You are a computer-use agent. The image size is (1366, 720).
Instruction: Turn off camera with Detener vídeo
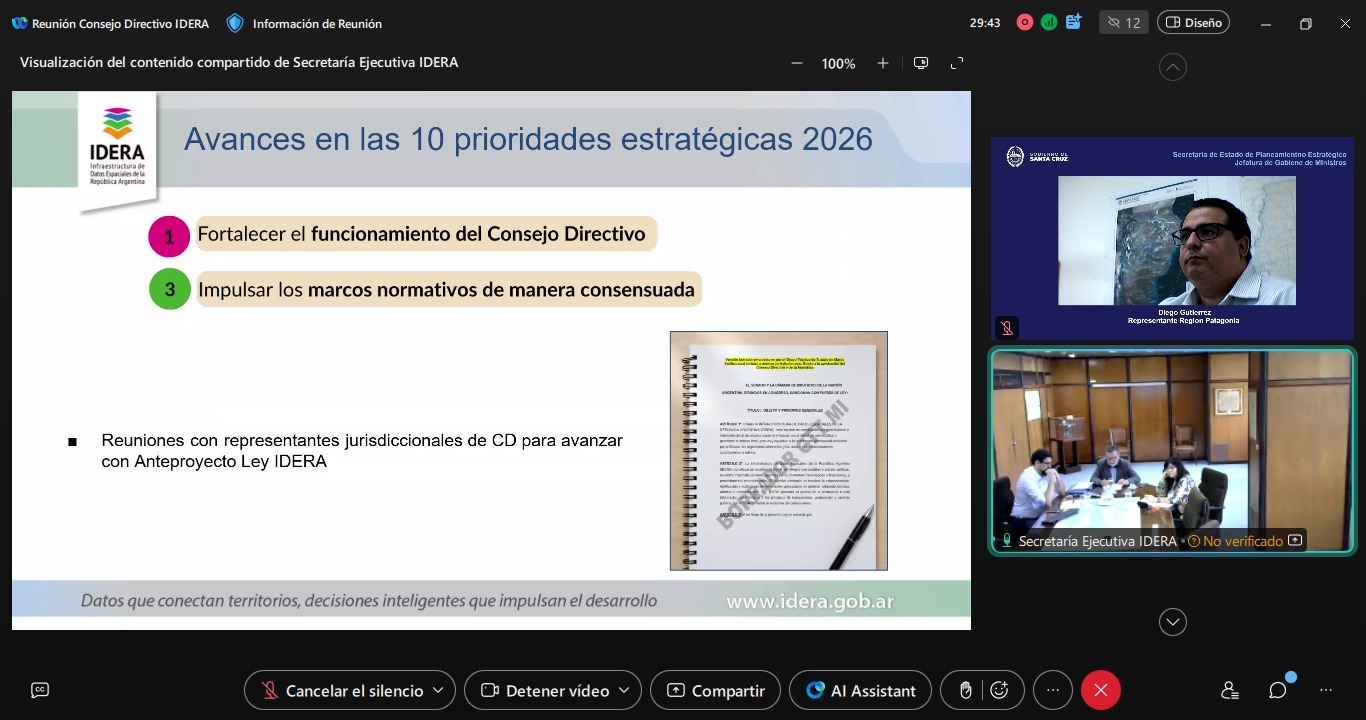(x=547, y=690)
